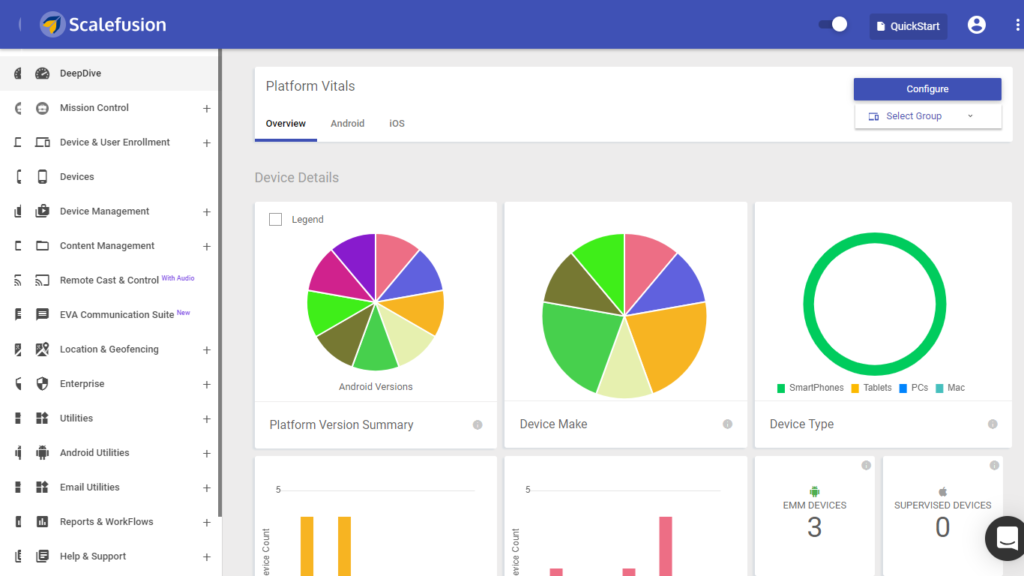
Task: Open the user account profile icon
Action: [976, 25]
